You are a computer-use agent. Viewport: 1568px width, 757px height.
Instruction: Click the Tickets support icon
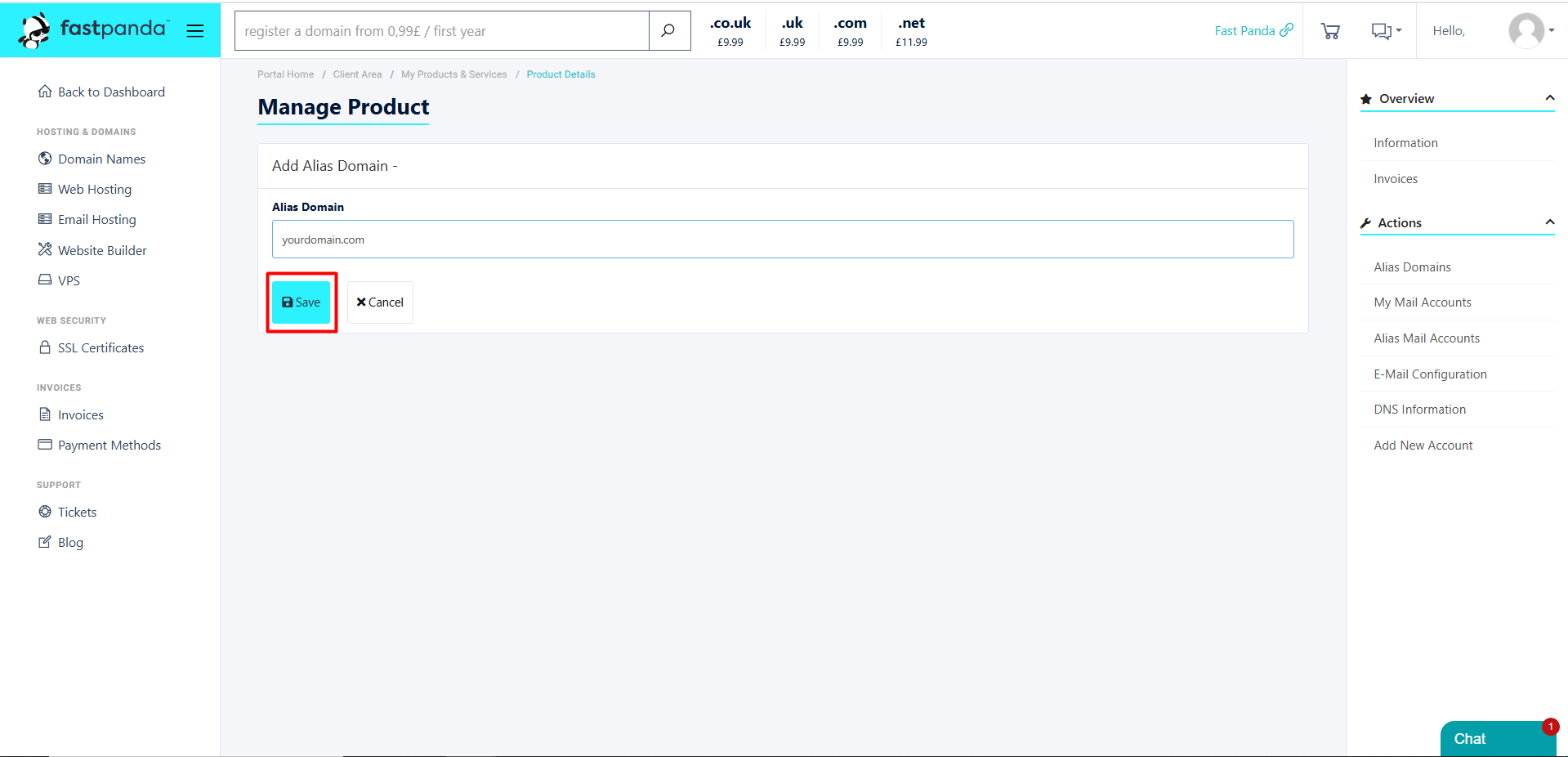[45, 512]
